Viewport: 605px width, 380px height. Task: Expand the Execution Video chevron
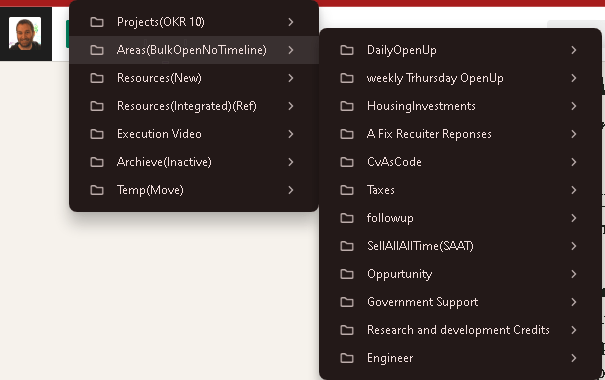[x=291, y=134]
